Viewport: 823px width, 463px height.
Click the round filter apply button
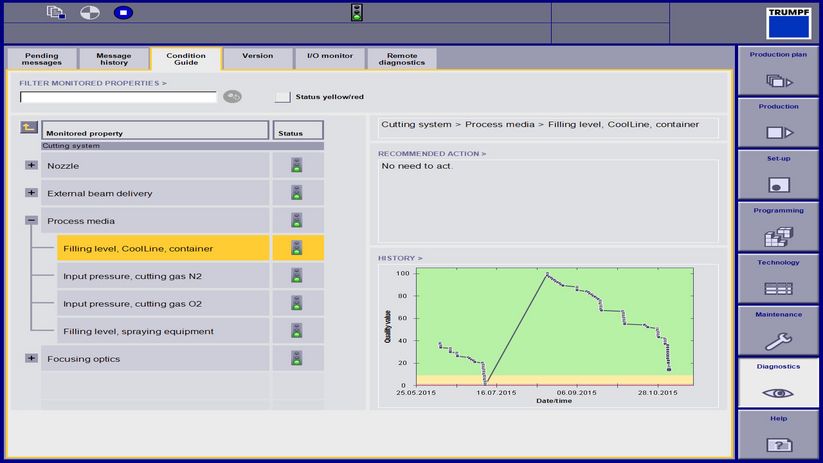point(232,97)
